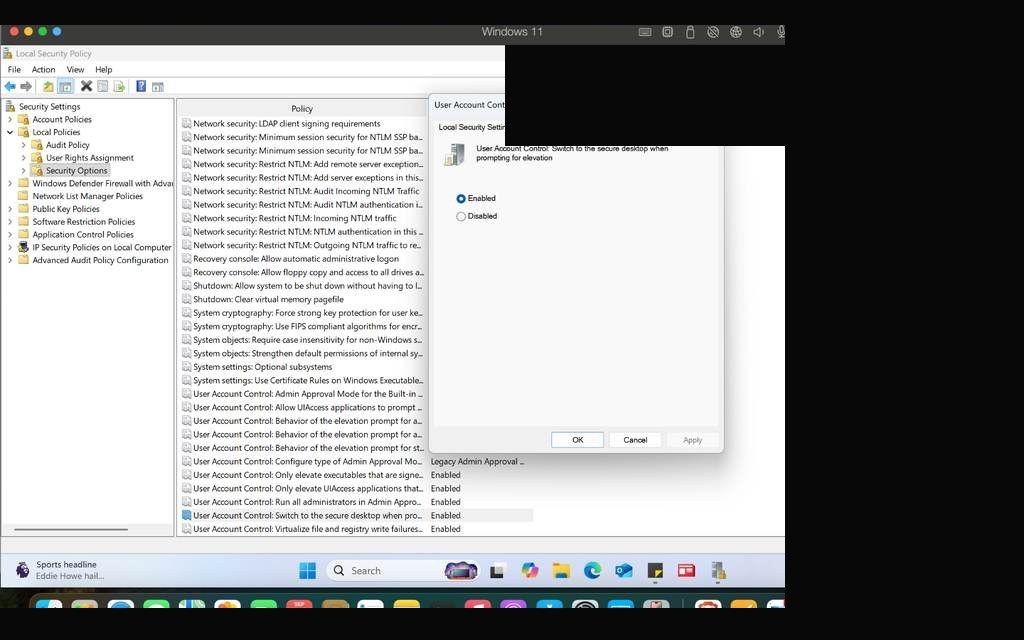Click the Forward arrow in the toolbar

coord(26,86)
